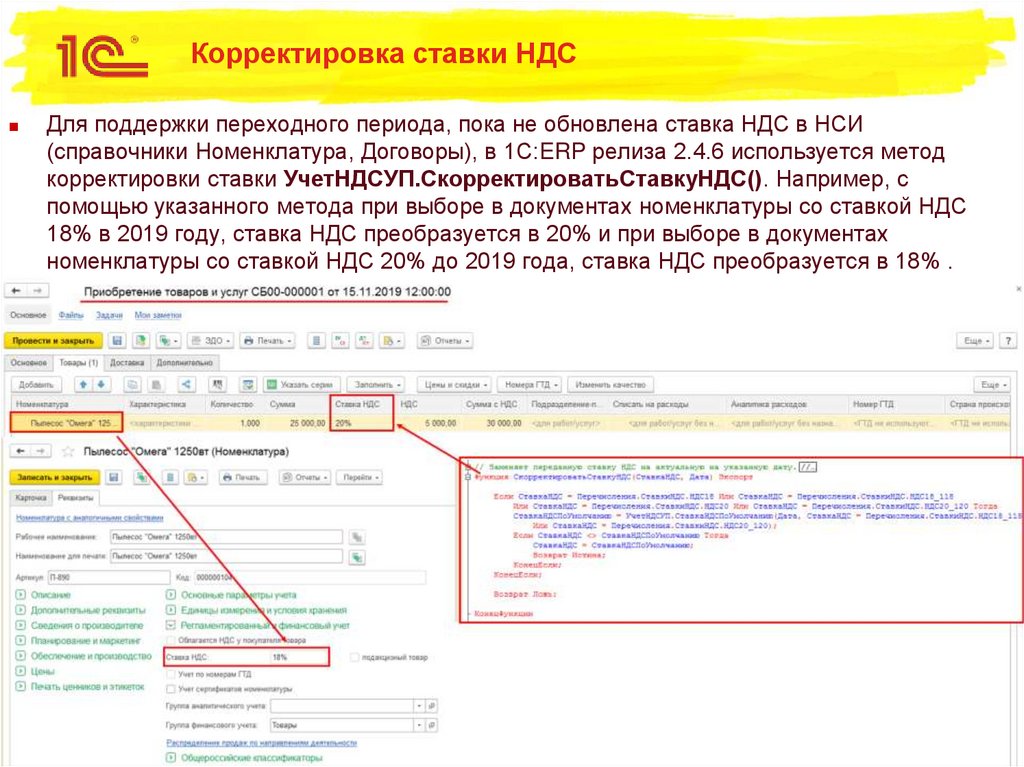
Task: Click the Записать и закрыть button
Action: 55,478
